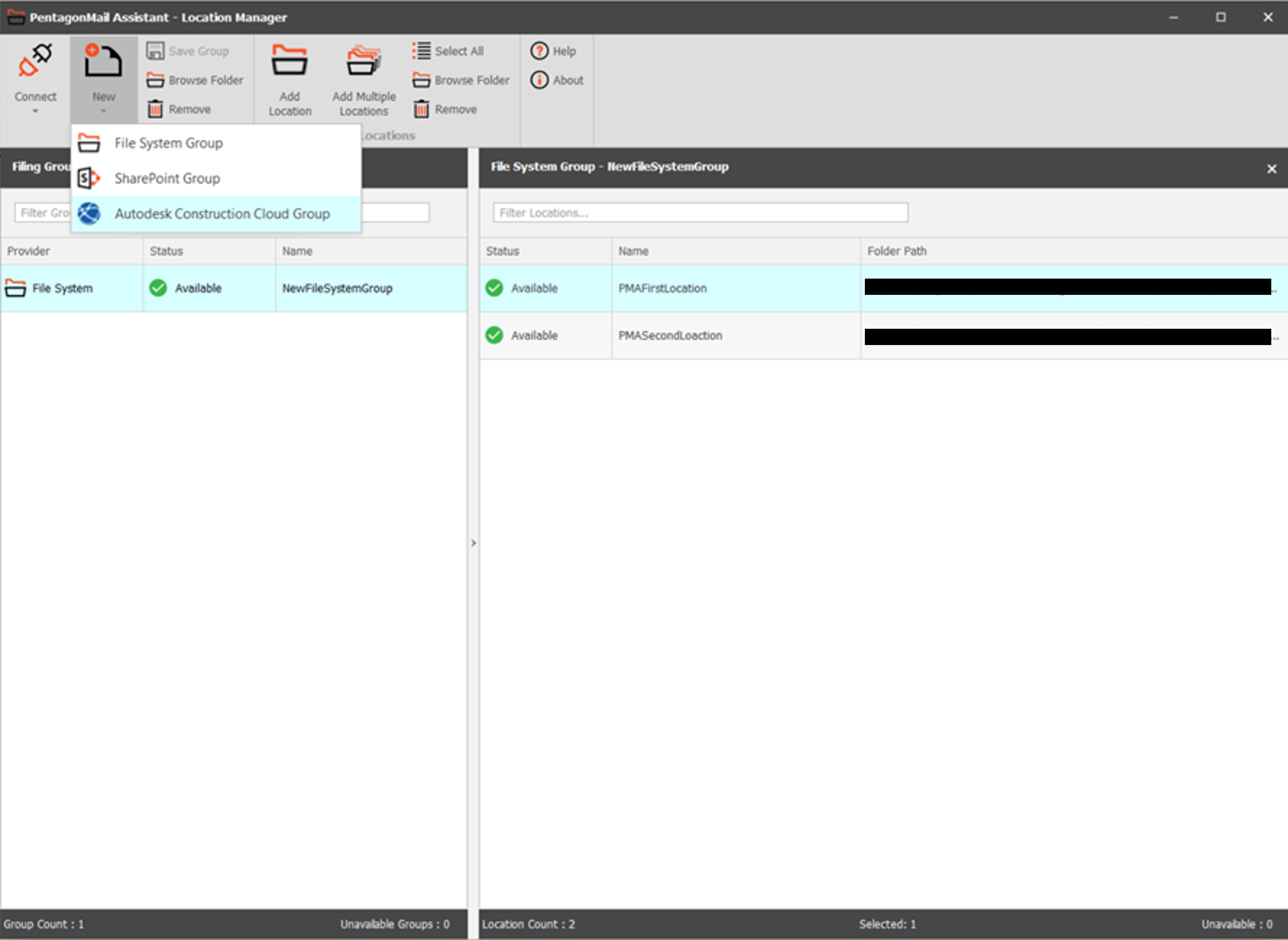Click Browse Folder in Locations section
1288x940 pixels.
(x=461, y=80)
